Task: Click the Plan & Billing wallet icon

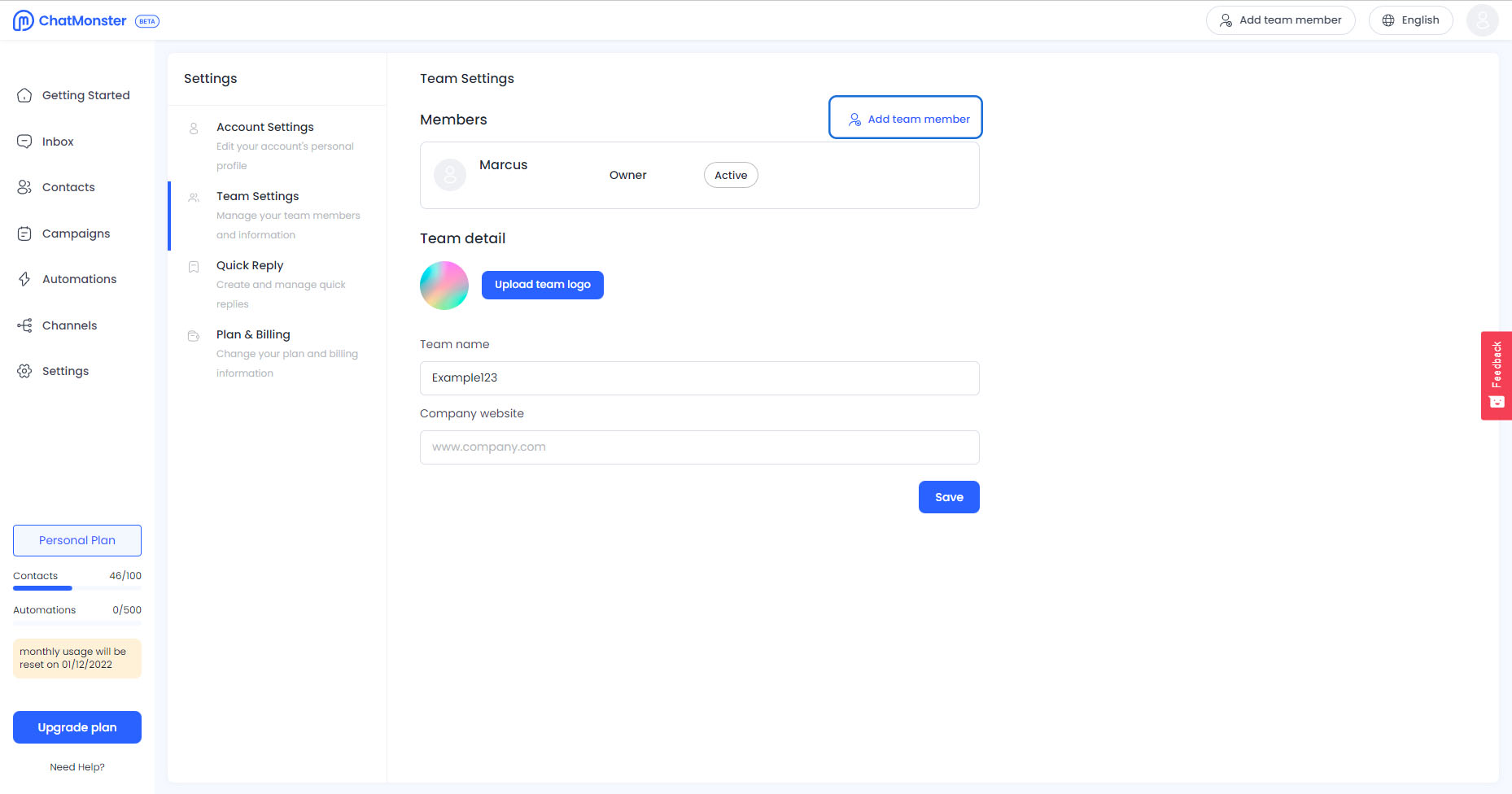Action: [x=194, y=336]
